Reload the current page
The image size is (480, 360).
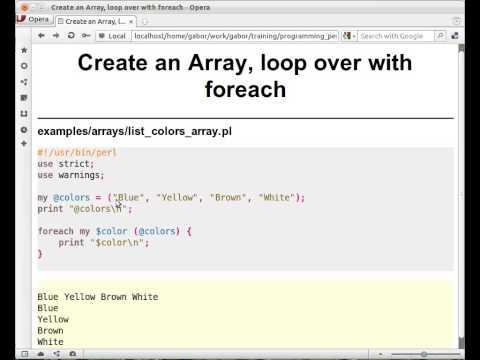[x=71, y=35]
